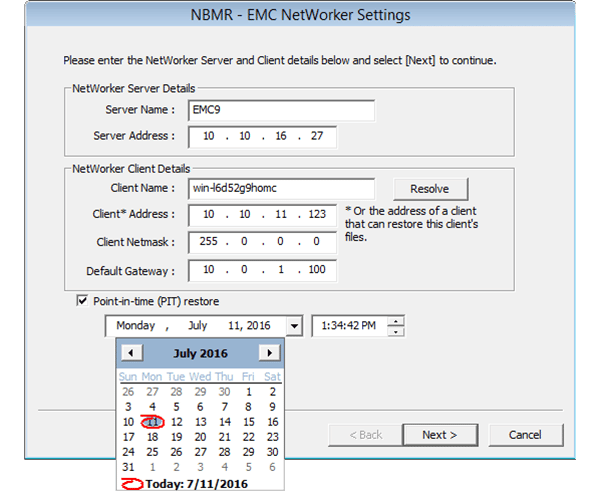Go to next month in calendar
The height and width of the screenshot is (498, 600).
(269, 353)
